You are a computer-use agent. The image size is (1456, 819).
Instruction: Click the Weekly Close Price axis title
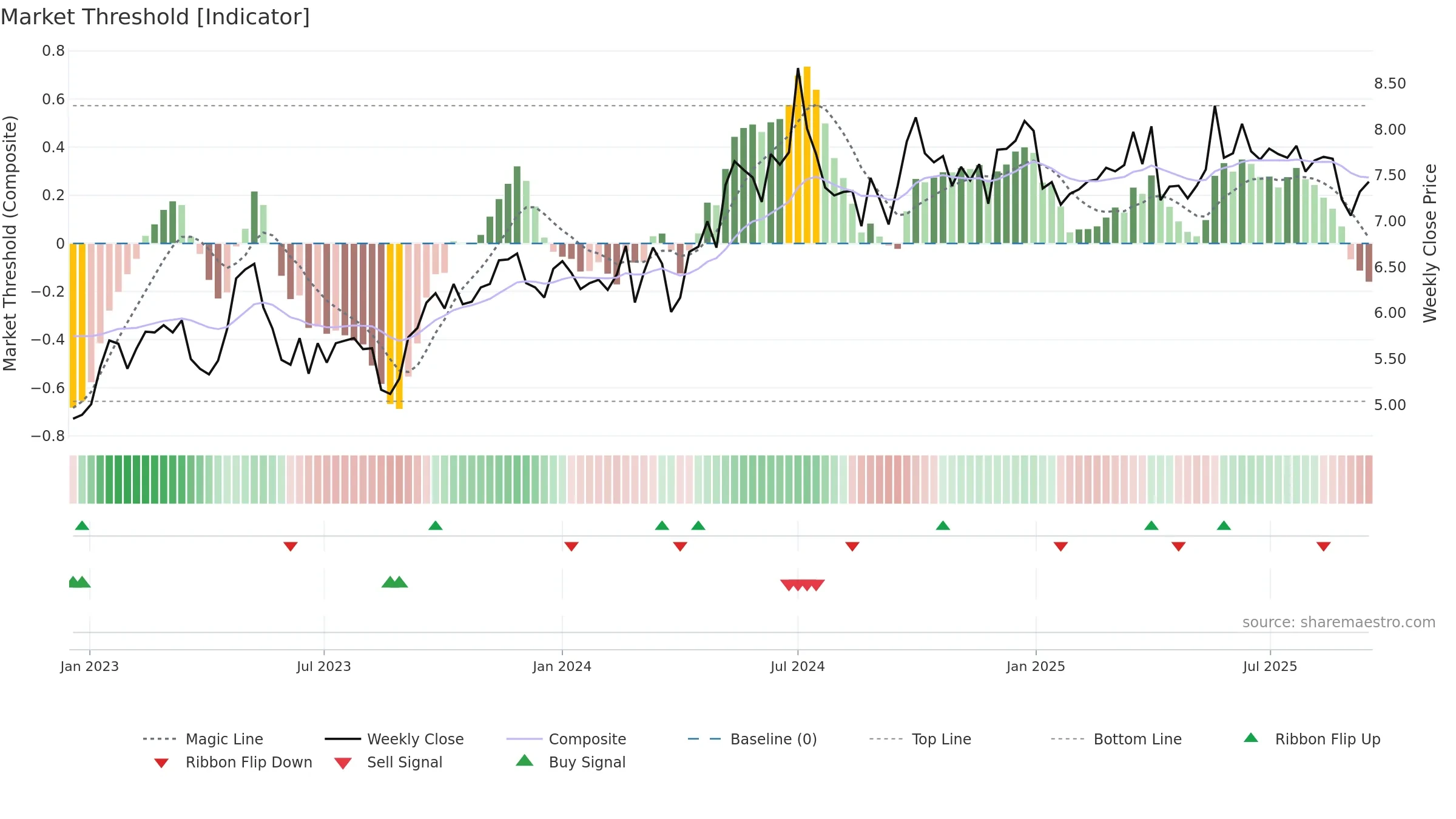point(1430,243)
